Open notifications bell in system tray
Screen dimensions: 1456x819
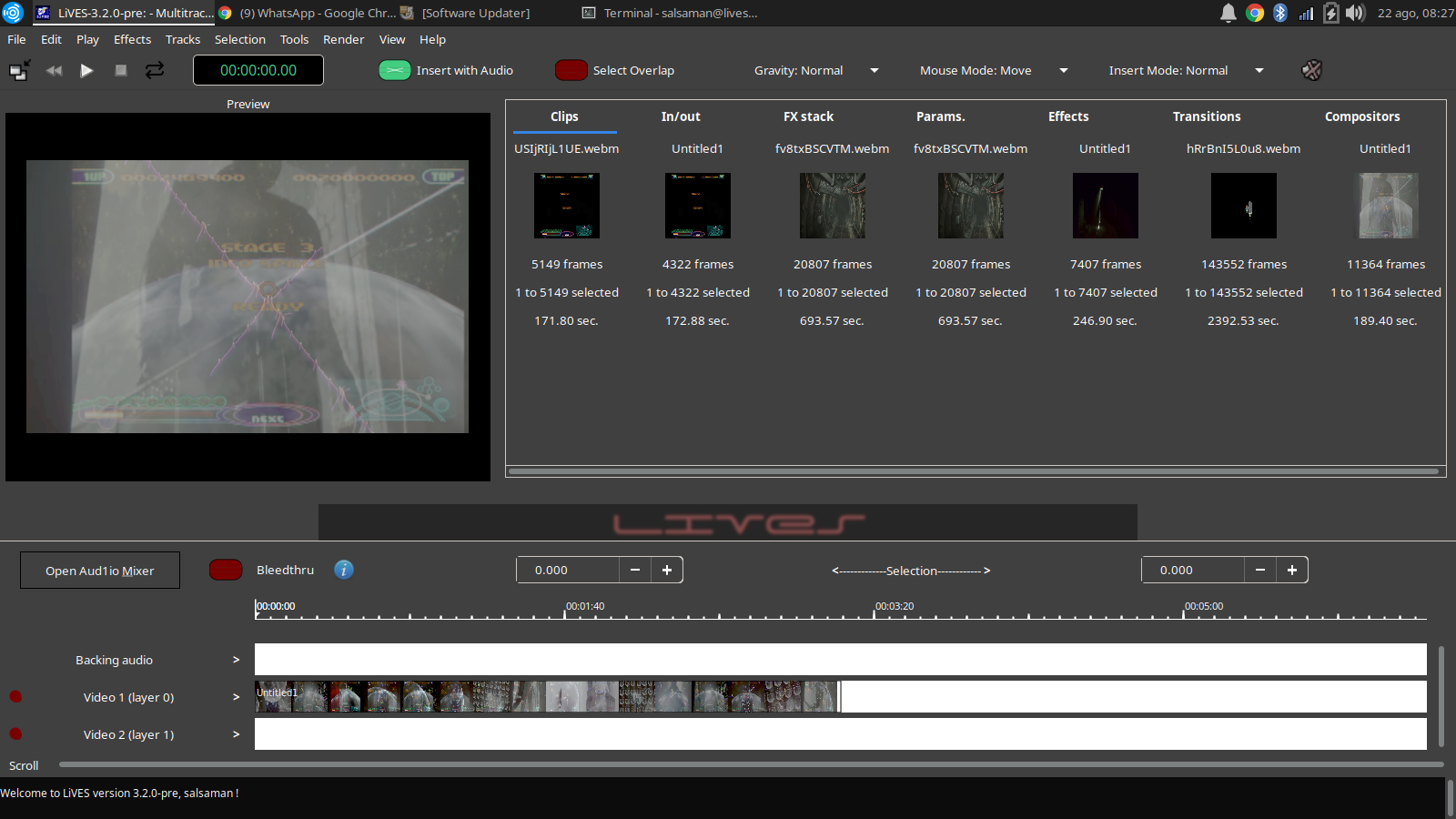coord(1228,13)
